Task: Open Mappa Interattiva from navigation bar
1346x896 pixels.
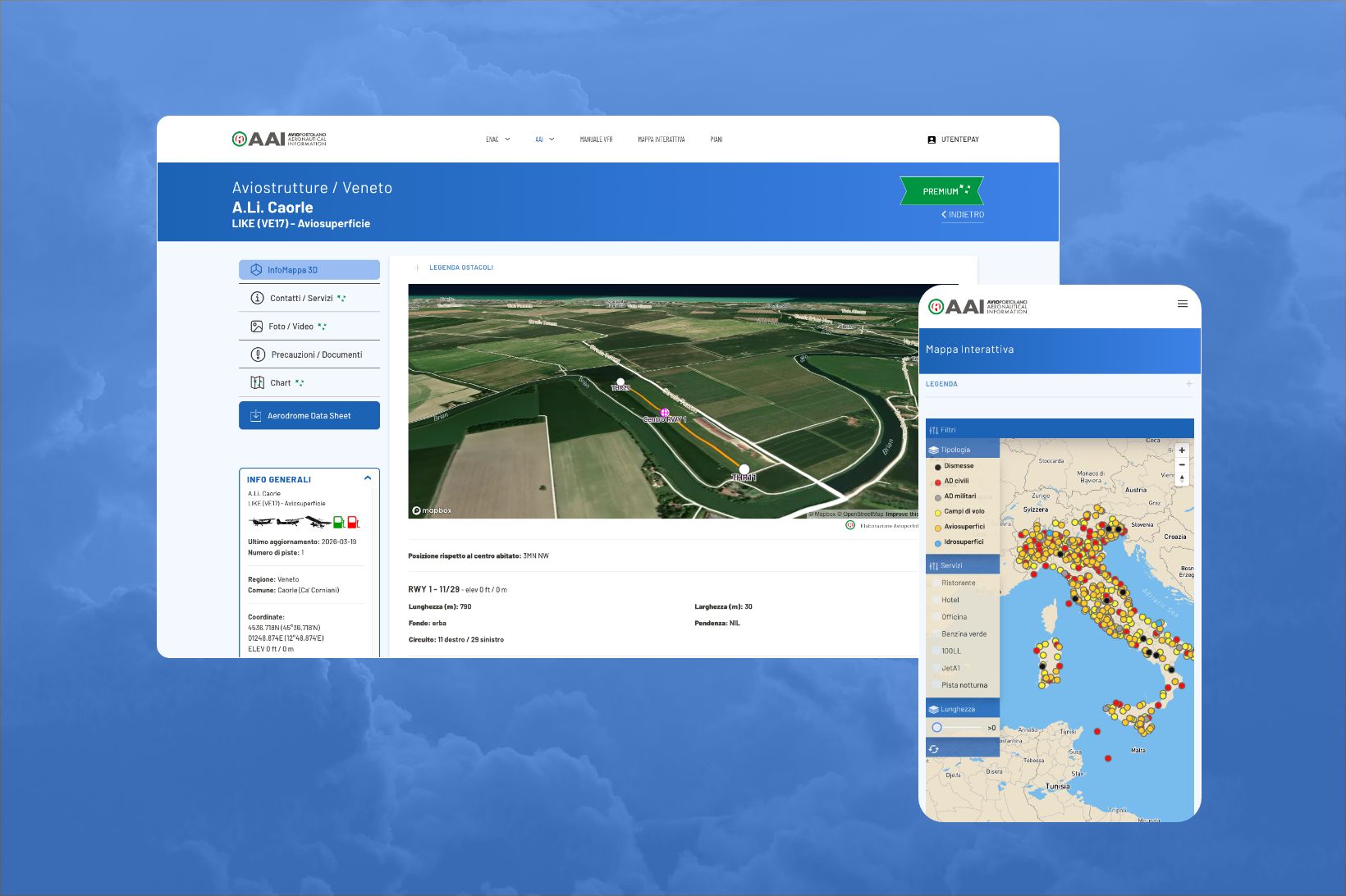Action: (661, 139)
